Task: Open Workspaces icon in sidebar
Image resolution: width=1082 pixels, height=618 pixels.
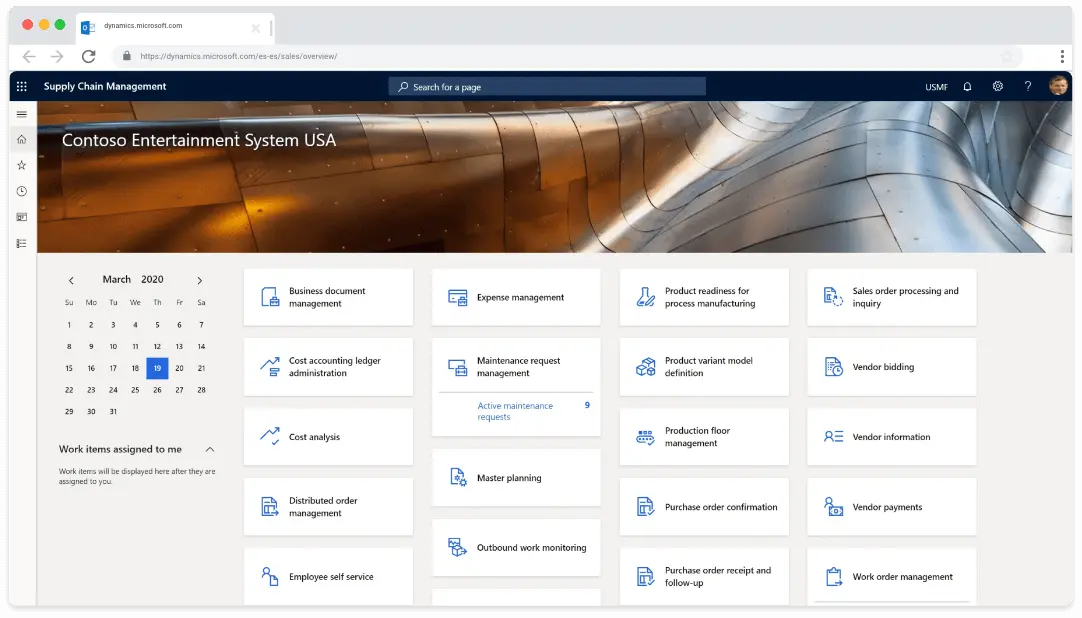Action: click(22, 217)
